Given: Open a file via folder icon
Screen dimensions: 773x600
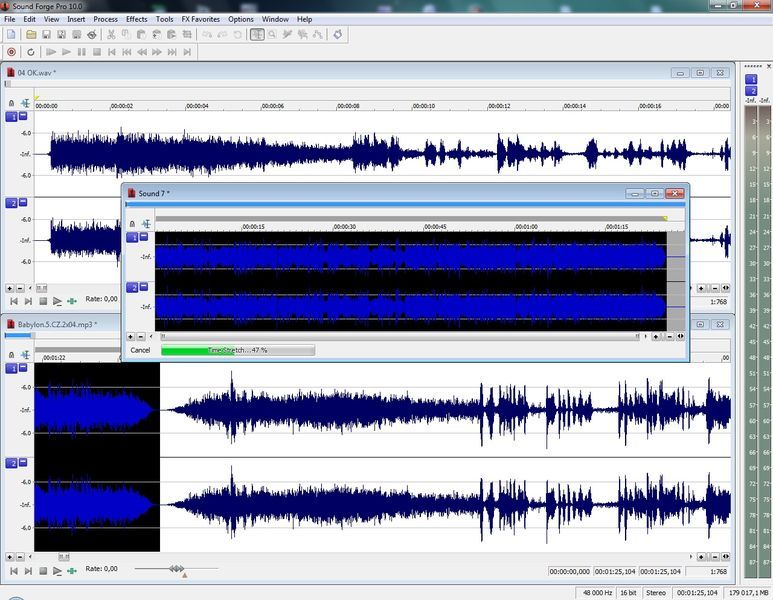Looking at the screenshot, I should coord(31,35).
